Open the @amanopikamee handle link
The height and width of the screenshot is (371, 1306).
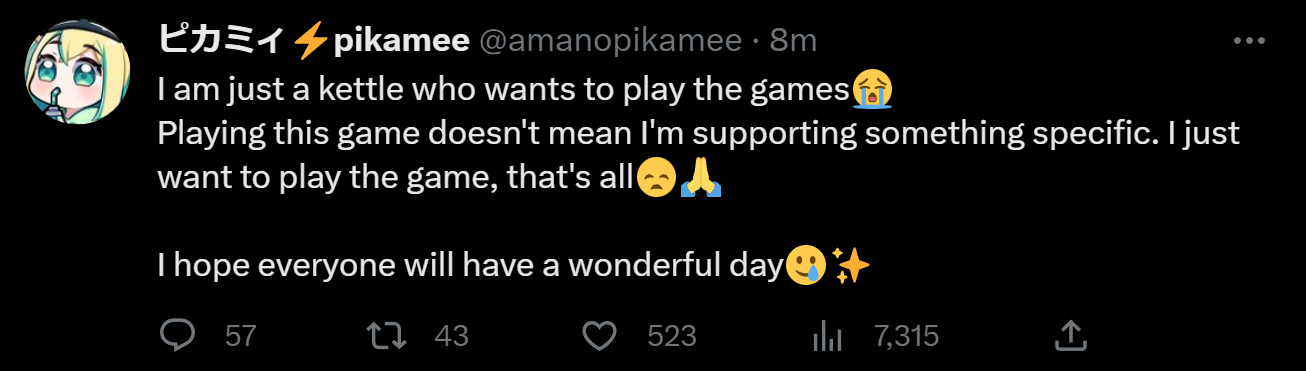point(611,41)
